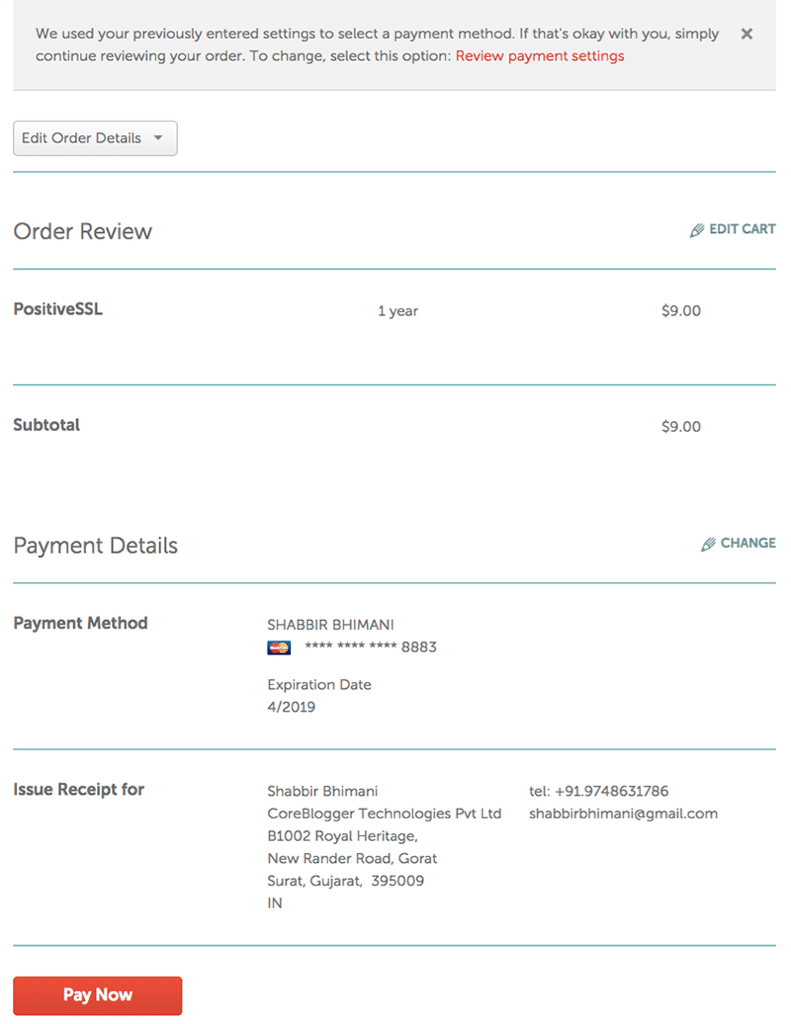The height and width of the screenshot is (1024, 791).
Task: Click the shabbirbhimani@gmail.com email address
Action: (623, 814)
